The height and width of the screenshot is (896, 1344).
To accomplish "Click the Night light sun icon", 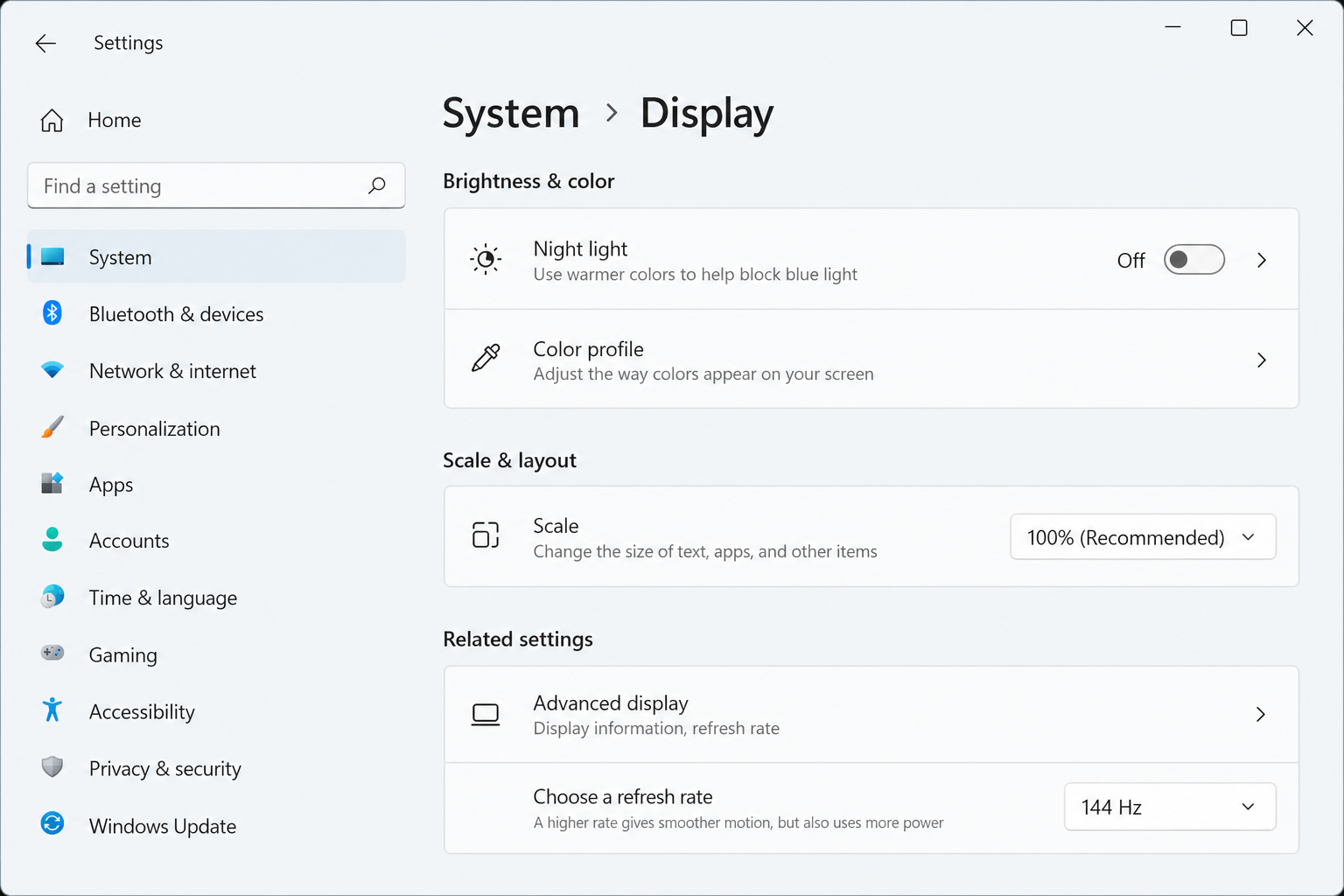I will tap(486, 259).
